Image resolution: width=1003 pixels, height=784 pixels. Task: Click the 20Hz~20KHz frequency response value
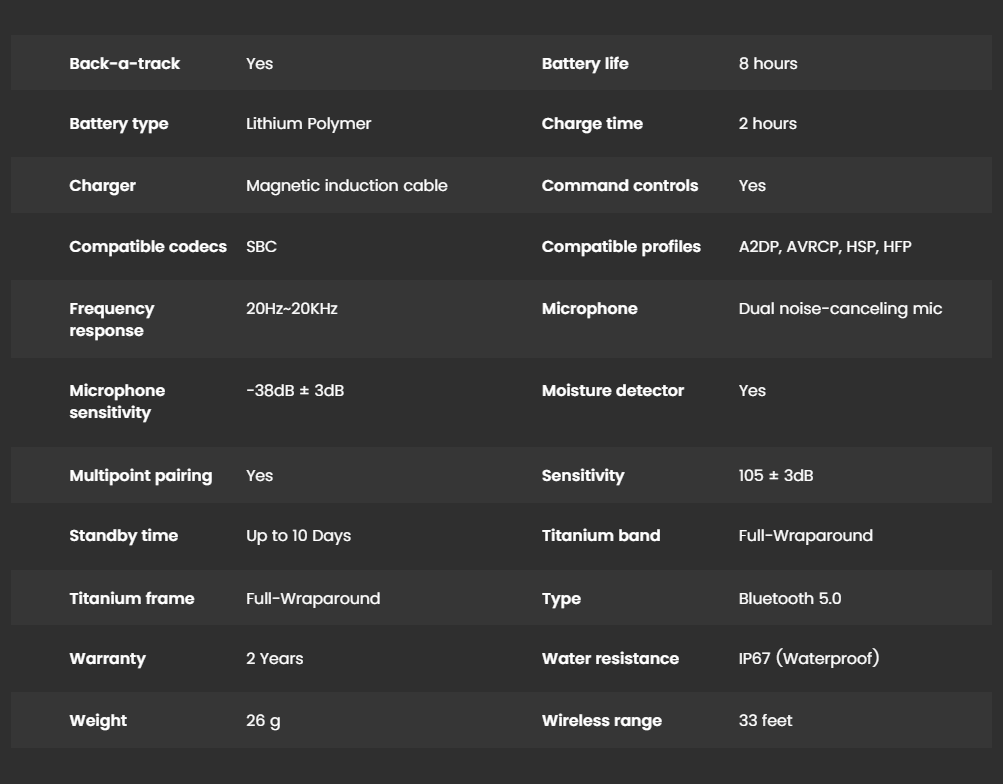click(291, 308)
